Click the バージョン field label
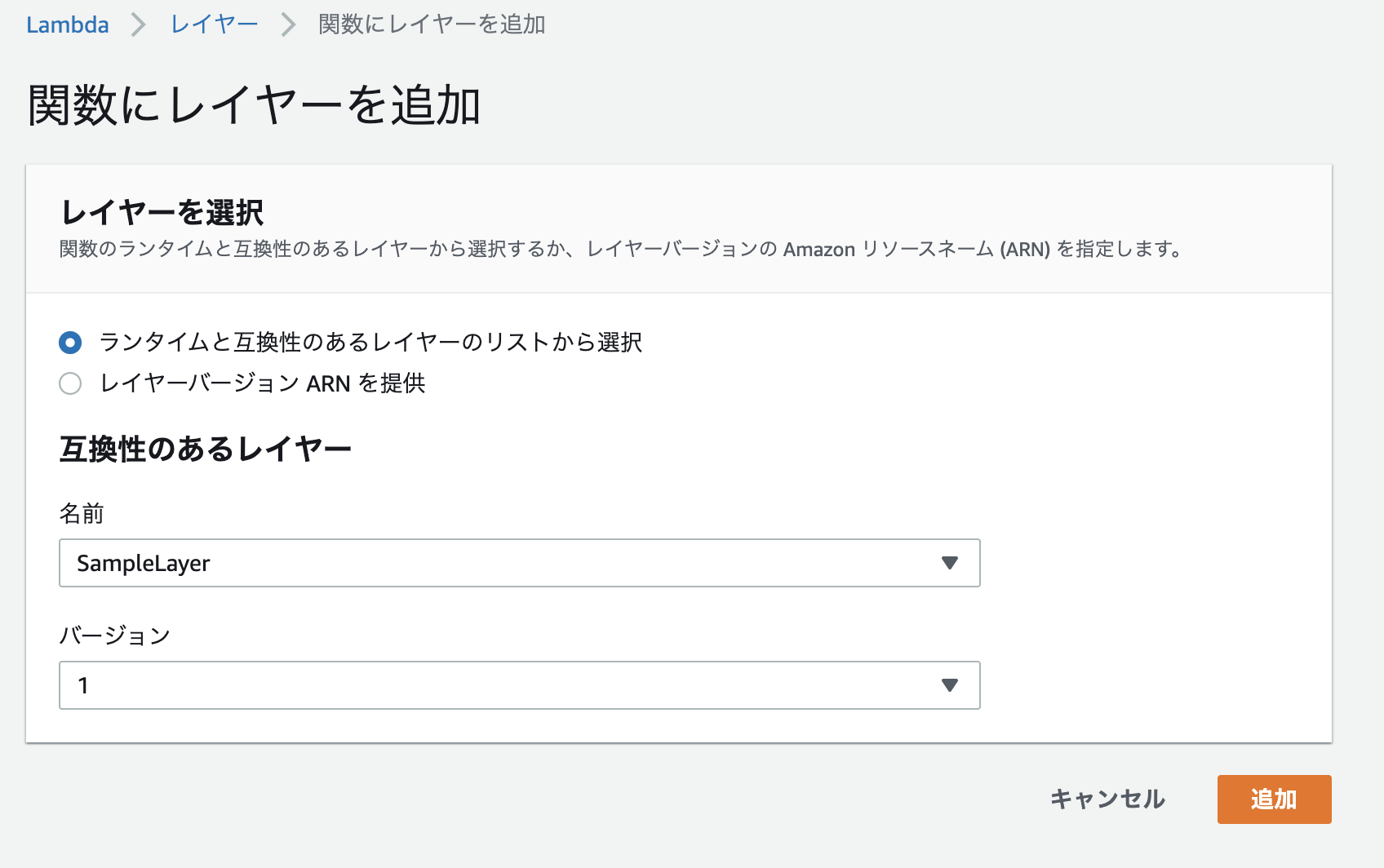Image resolution: width=1384 pixels, height=868 pixels. point(115,637)
